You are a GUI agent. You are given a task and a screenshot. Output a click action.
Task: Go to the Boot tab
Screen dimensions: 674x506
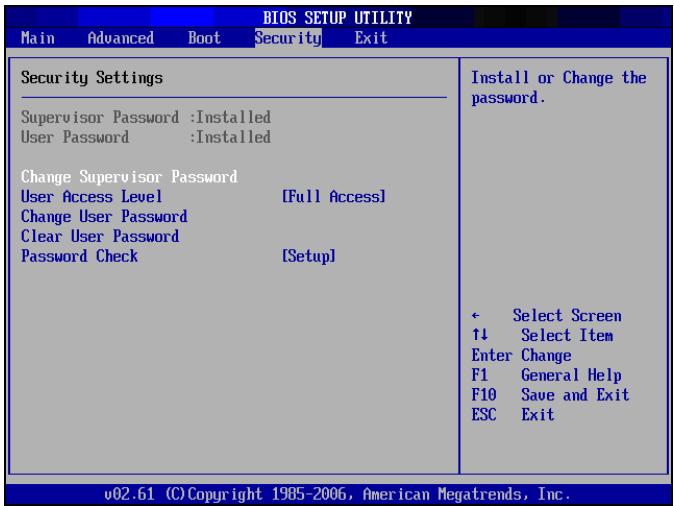tap(204, 38)
